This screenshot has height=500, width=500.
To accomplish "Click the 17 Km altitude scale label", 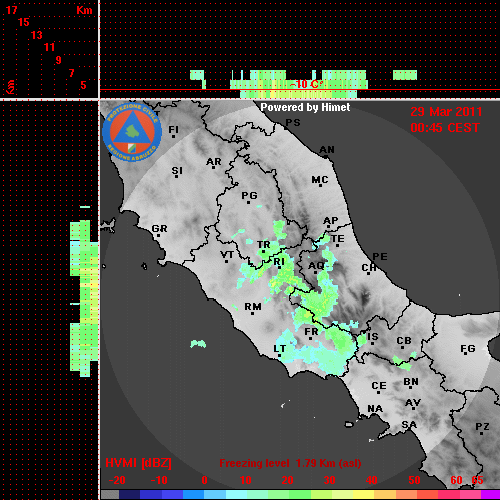I will click(11, 10).
